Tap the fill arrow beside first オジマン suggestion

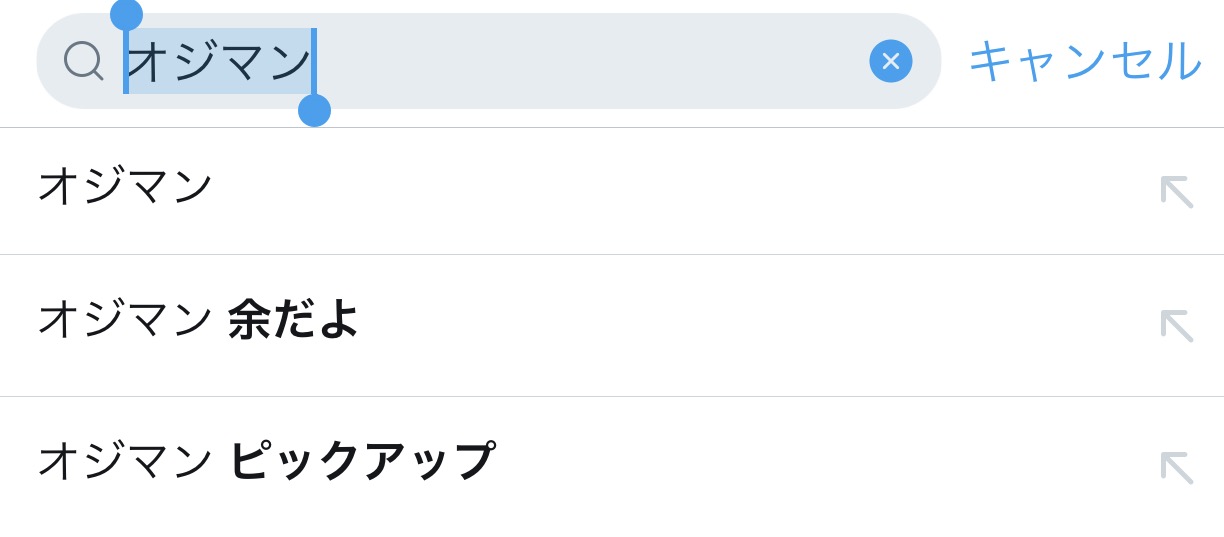tap(1176, 191)
